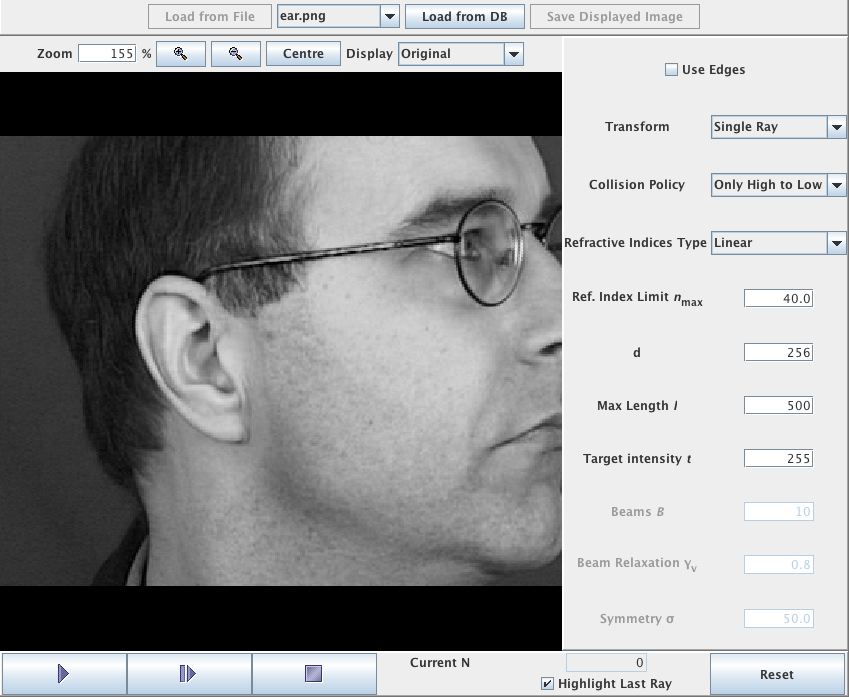Toggle the Highlight Last Ray checkbox
The height and width of the screenshot is (699, 849).
point(547,684)
